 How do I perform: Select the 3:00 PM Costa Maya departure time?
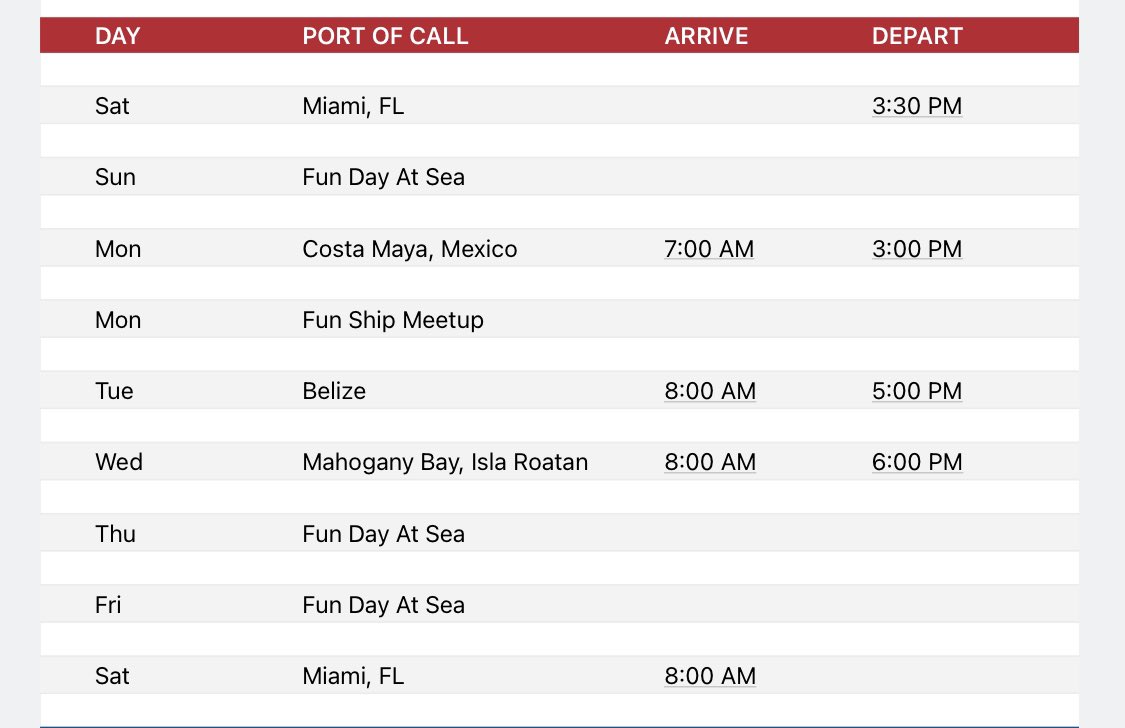(917, 249)
